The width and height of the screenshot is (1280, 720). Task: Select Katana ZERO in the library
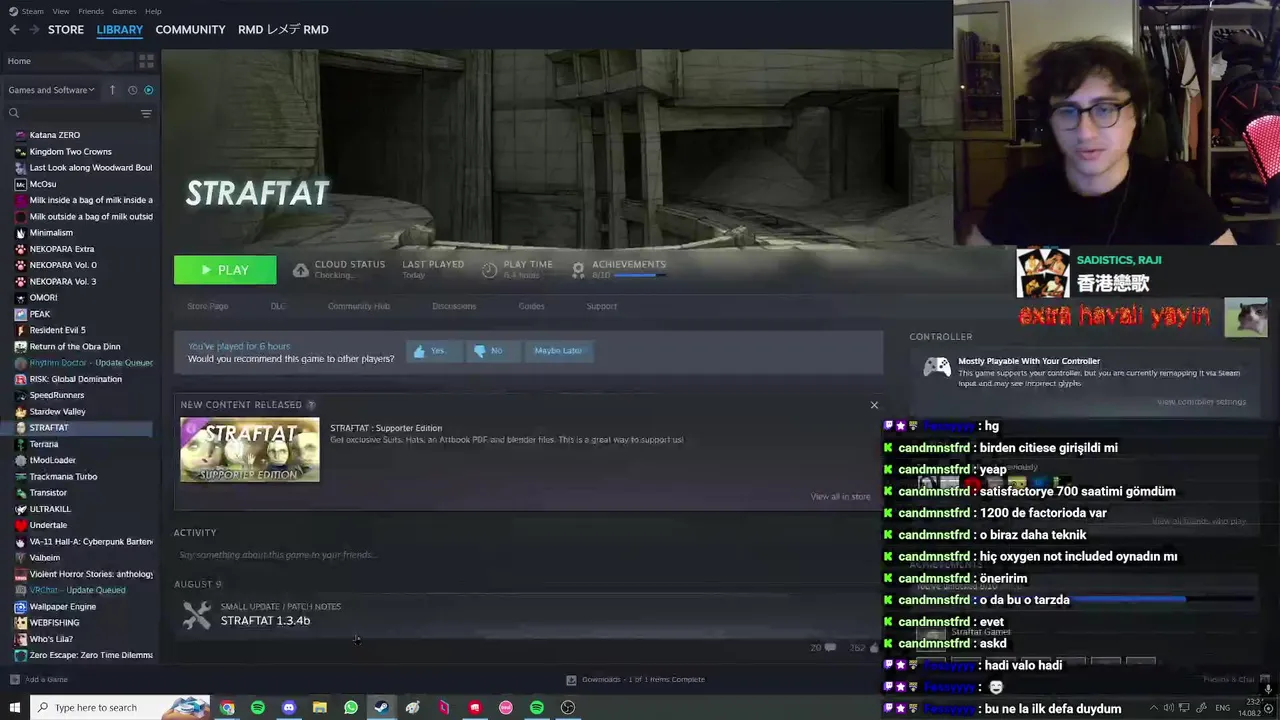point(55,135)
